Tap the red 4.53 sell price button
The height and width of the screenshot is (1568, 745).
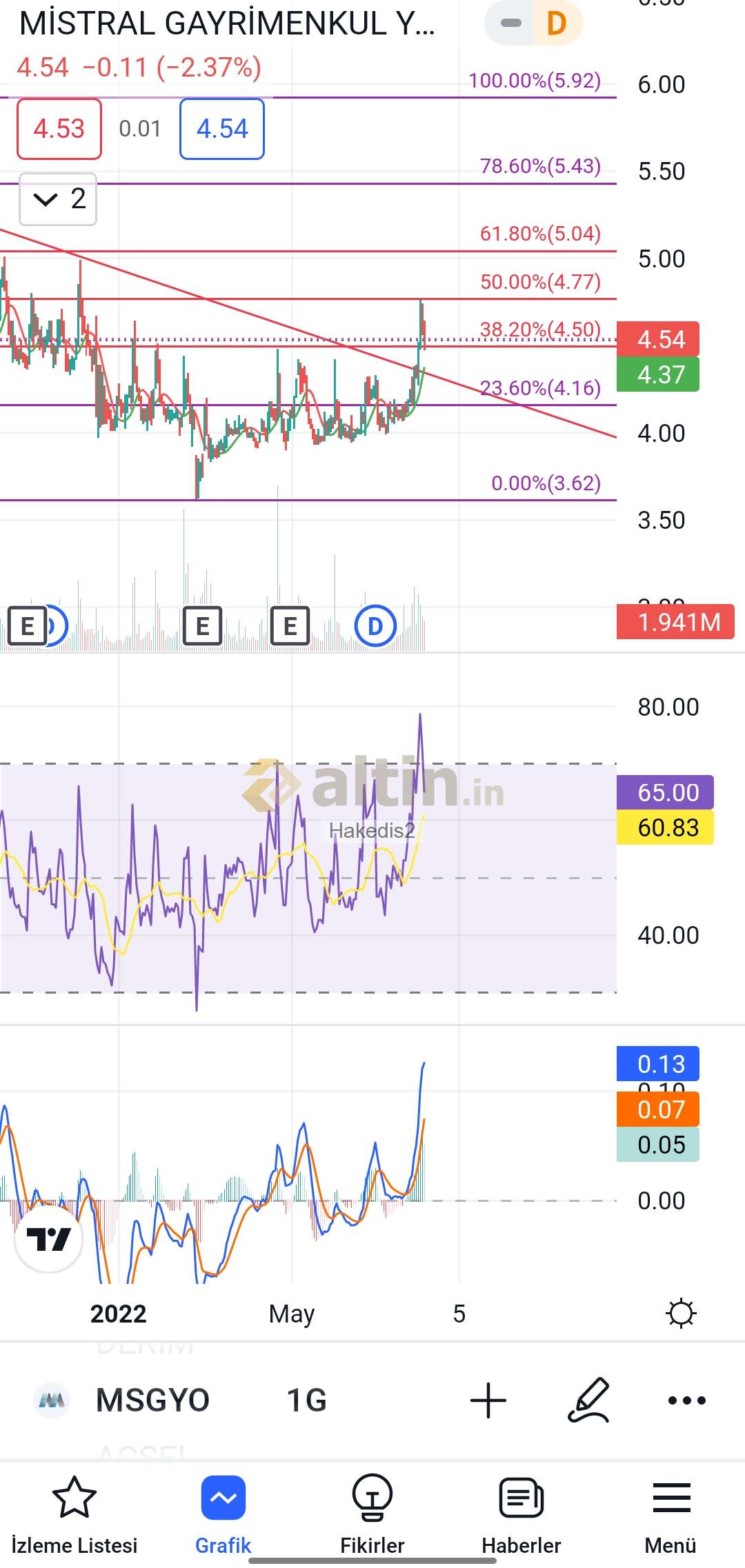click(59, 129)
